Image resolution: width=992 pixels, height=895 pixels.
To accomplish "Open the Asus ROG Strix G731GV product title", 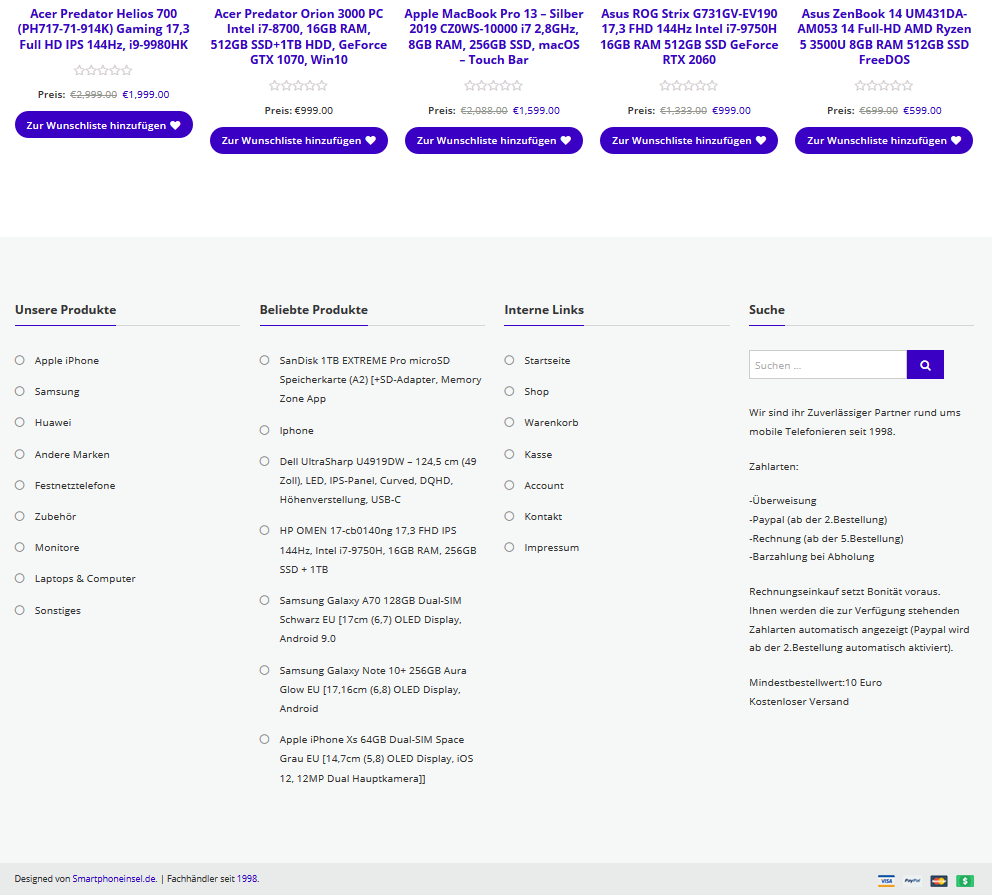I will (689, 37).
